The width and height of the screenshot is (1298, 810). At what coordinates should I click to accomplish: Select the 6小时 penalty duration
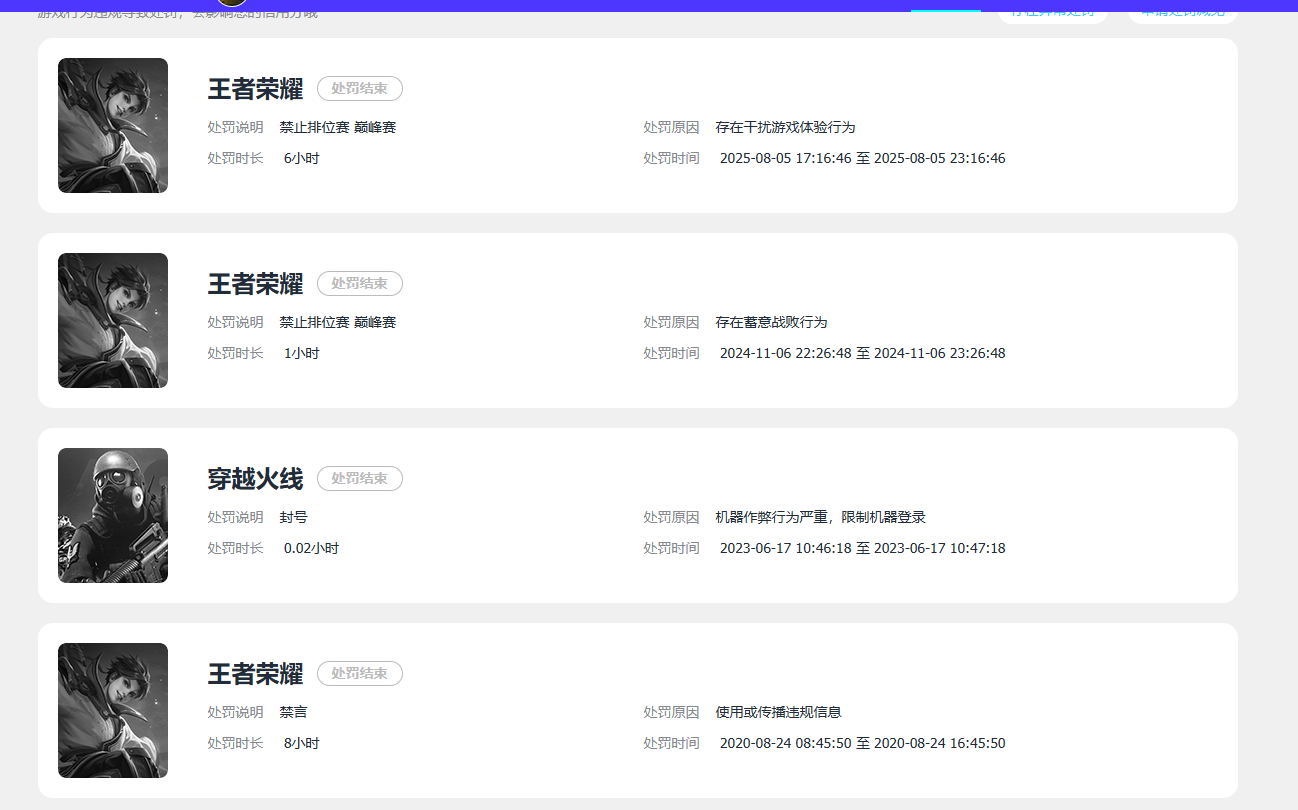pyautogui.click(x=302, y=158)
